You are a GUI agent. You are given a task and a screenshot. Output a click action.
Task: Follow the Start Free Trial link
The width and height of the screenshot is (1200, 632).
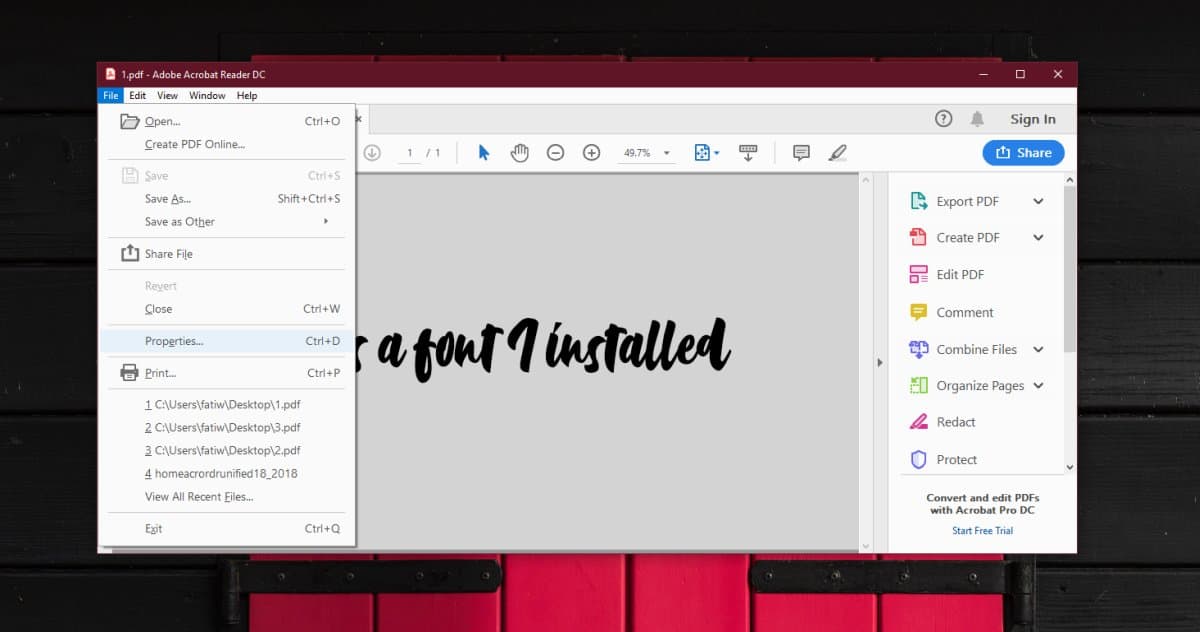[982, 531]
